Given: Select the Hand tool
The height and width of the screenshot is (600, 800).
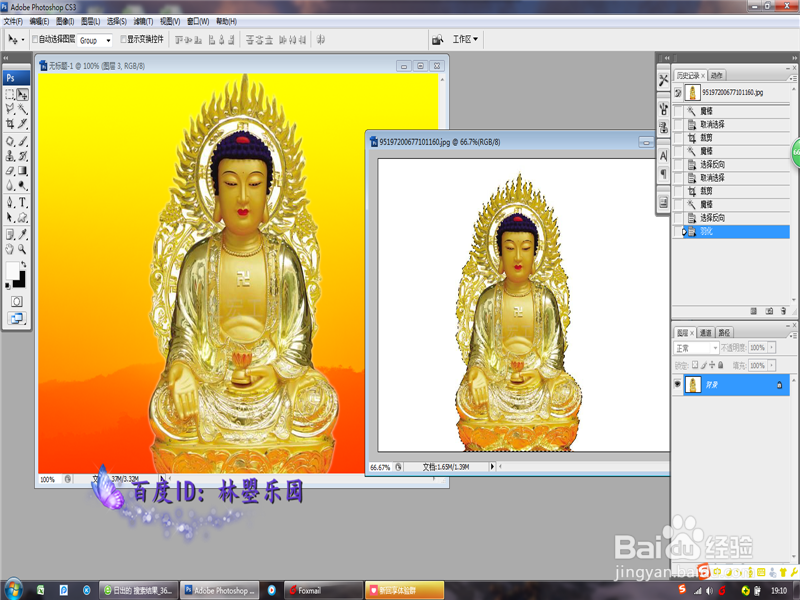Looking at the screenshot, I should pyautogui.click(x=10, y=249).
